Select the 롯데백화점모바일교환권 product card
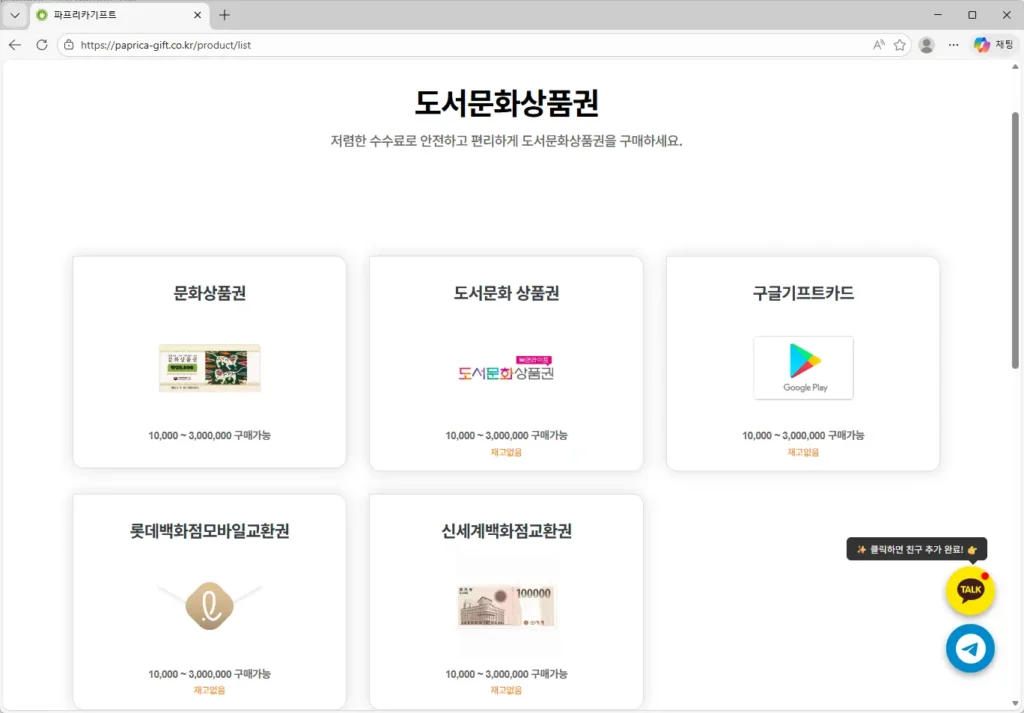1024x713 pixels. click(208, 600)
